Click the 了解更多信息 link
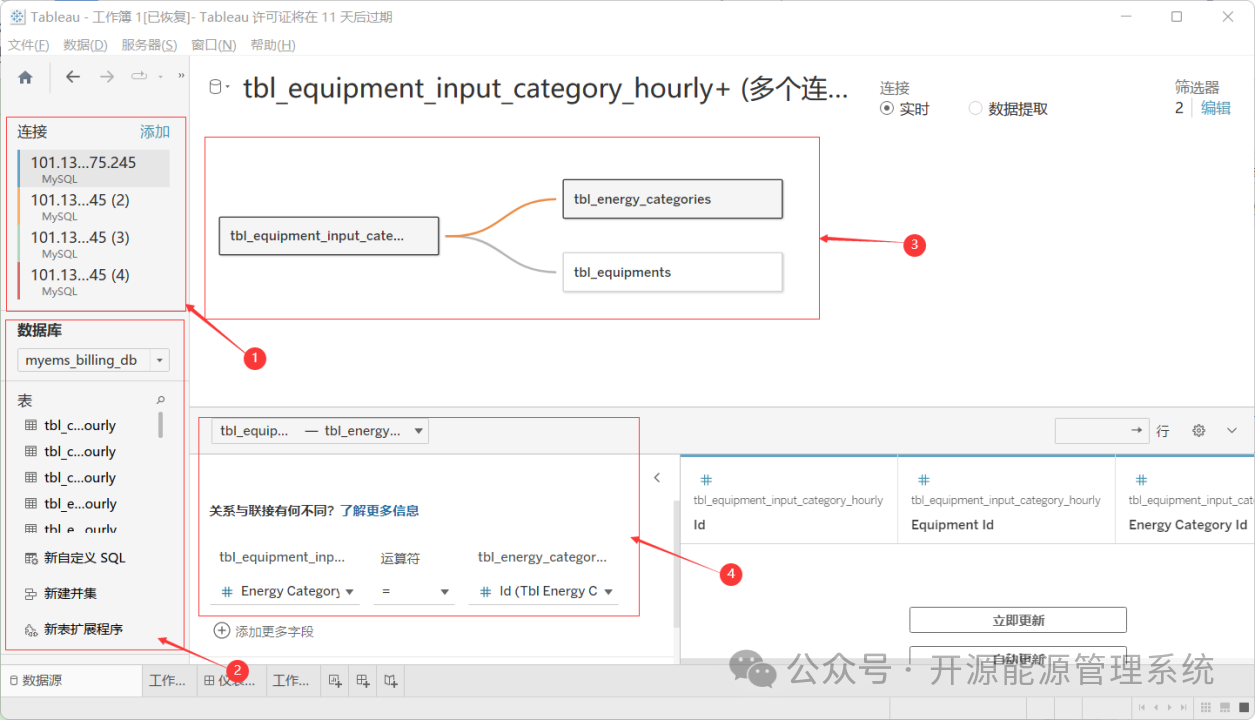Viewport: 1255px width, 720px height. coord(379,511)
